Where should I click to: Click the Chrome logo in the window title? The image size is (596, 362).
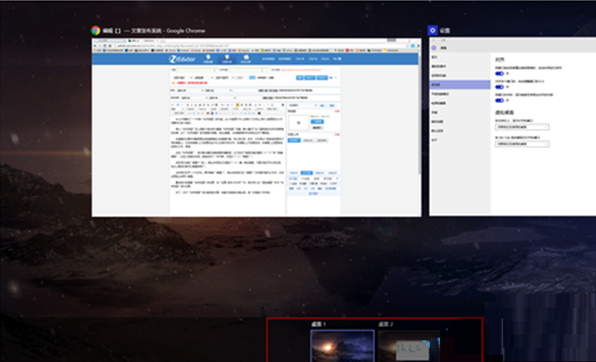pyautogui.click(x=95, y=30)
